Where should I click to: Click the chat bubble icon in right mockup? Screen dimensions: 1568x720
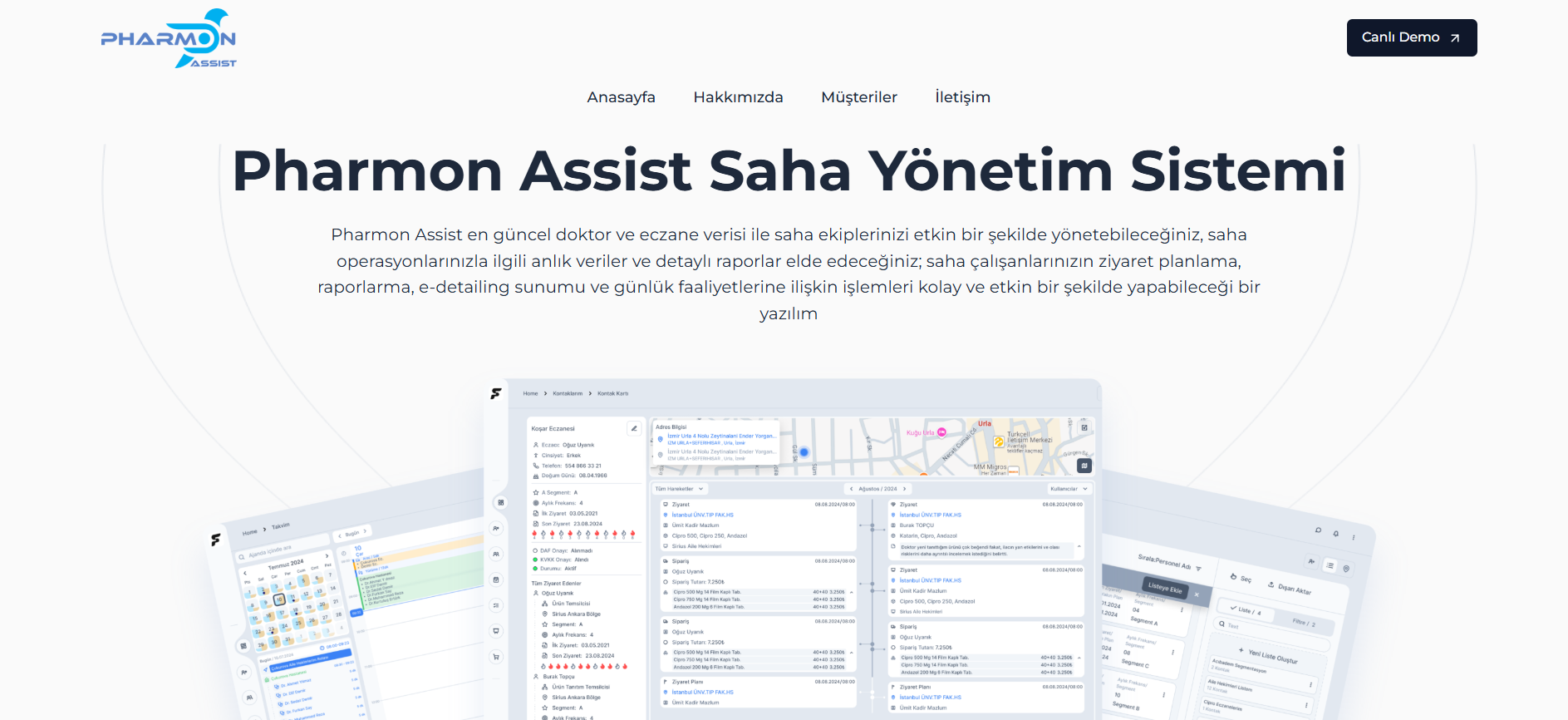pos(1318,530)
